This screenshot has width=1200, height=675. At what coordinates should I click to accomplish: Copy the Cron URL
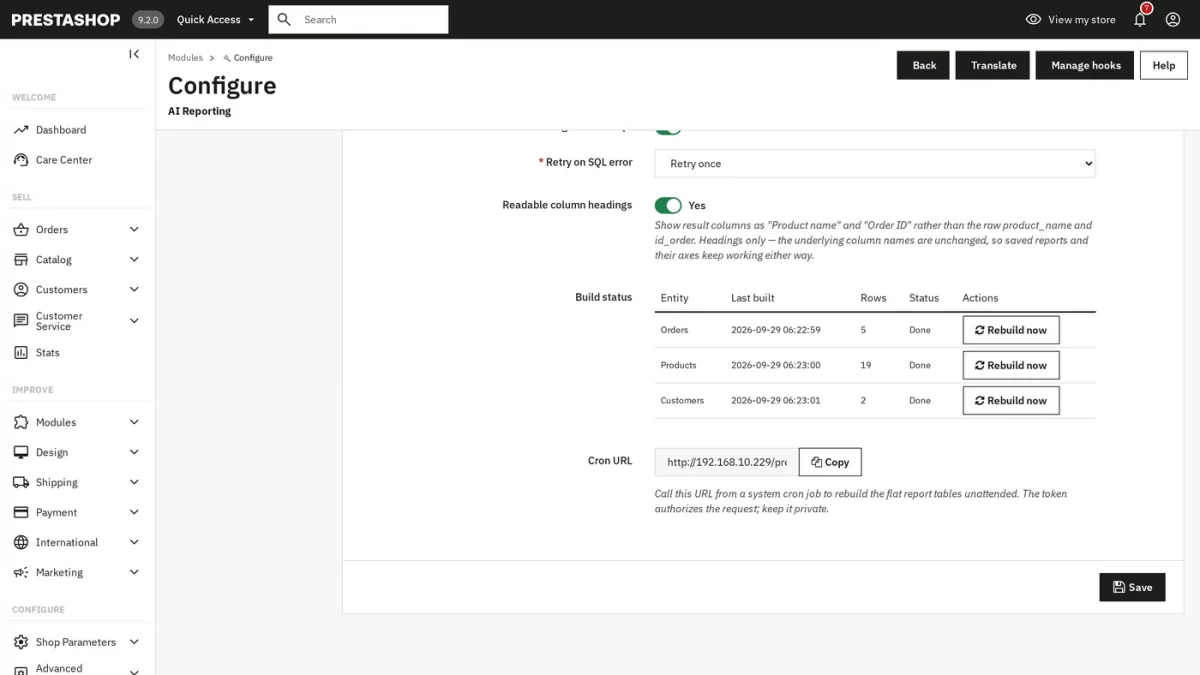coord(830,462)
